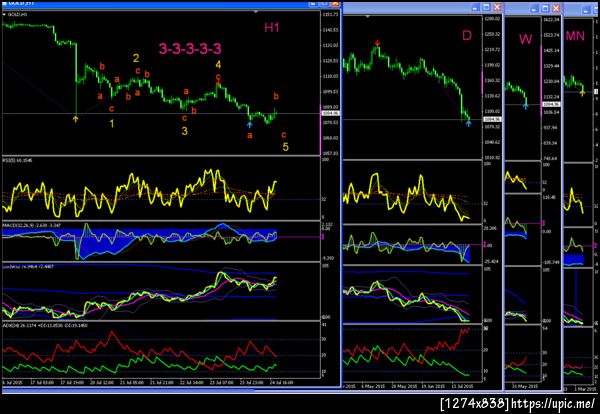Viewport: 600px width, 414px height.
Task: Click the W timeframe text label
Action: [525, 39]
